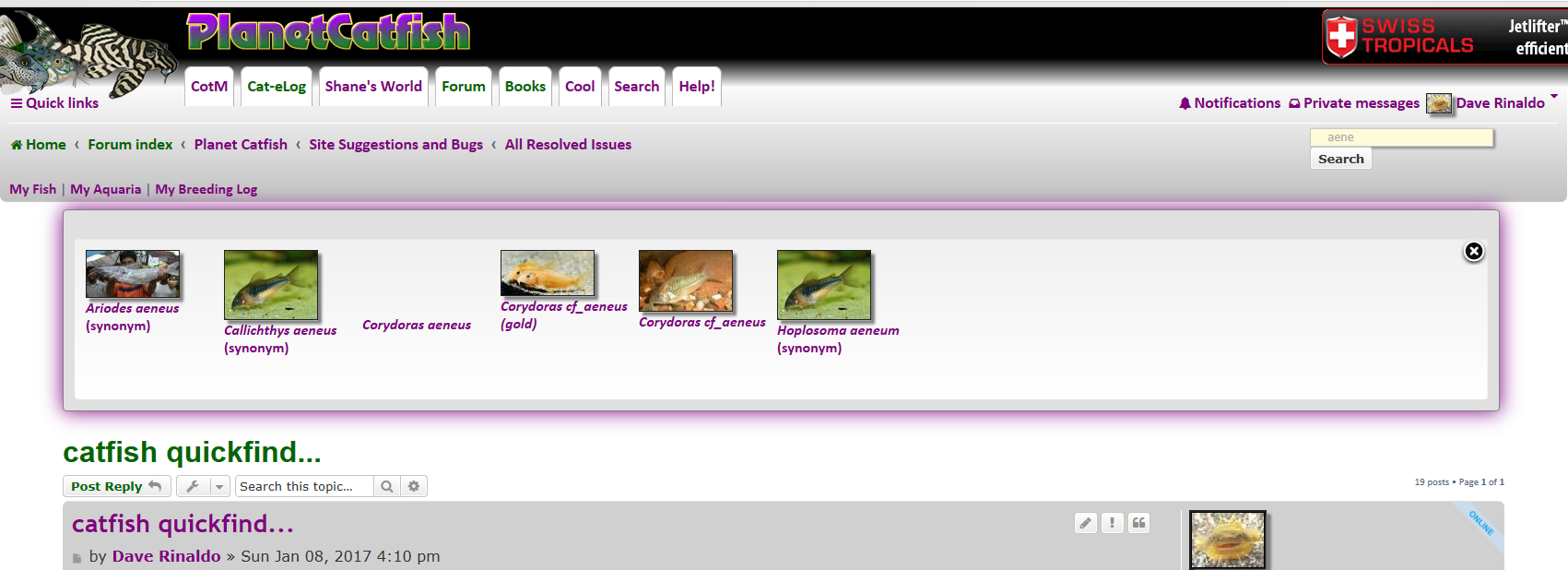
Task: Open topic tools wrench dropdown
Action: [x=202, y=486]
